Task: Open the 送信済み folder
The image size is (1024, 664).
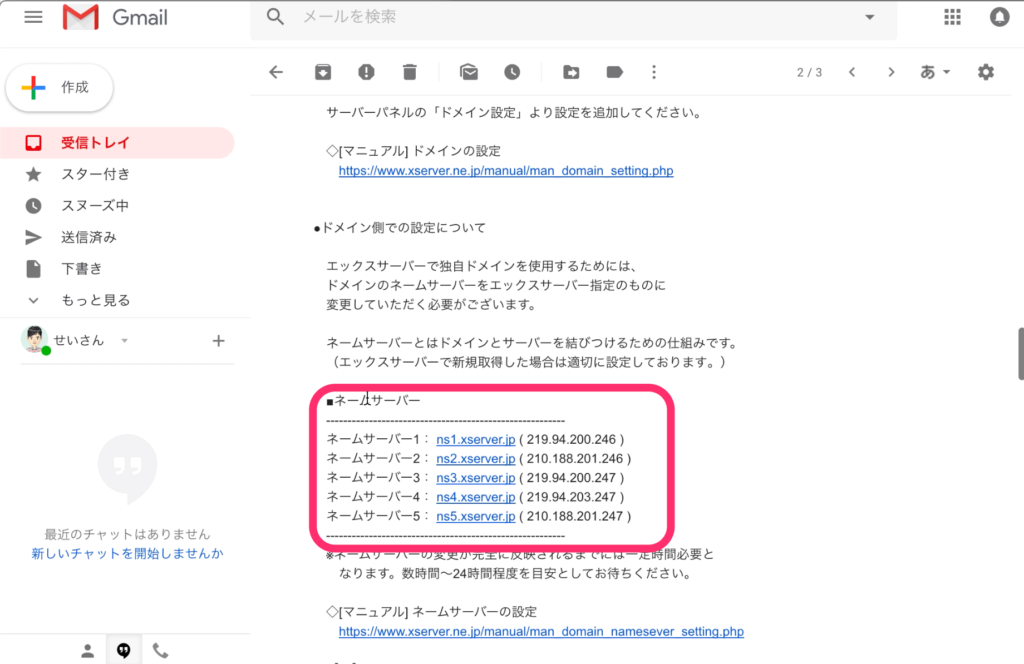Action: tap(88, 237)
